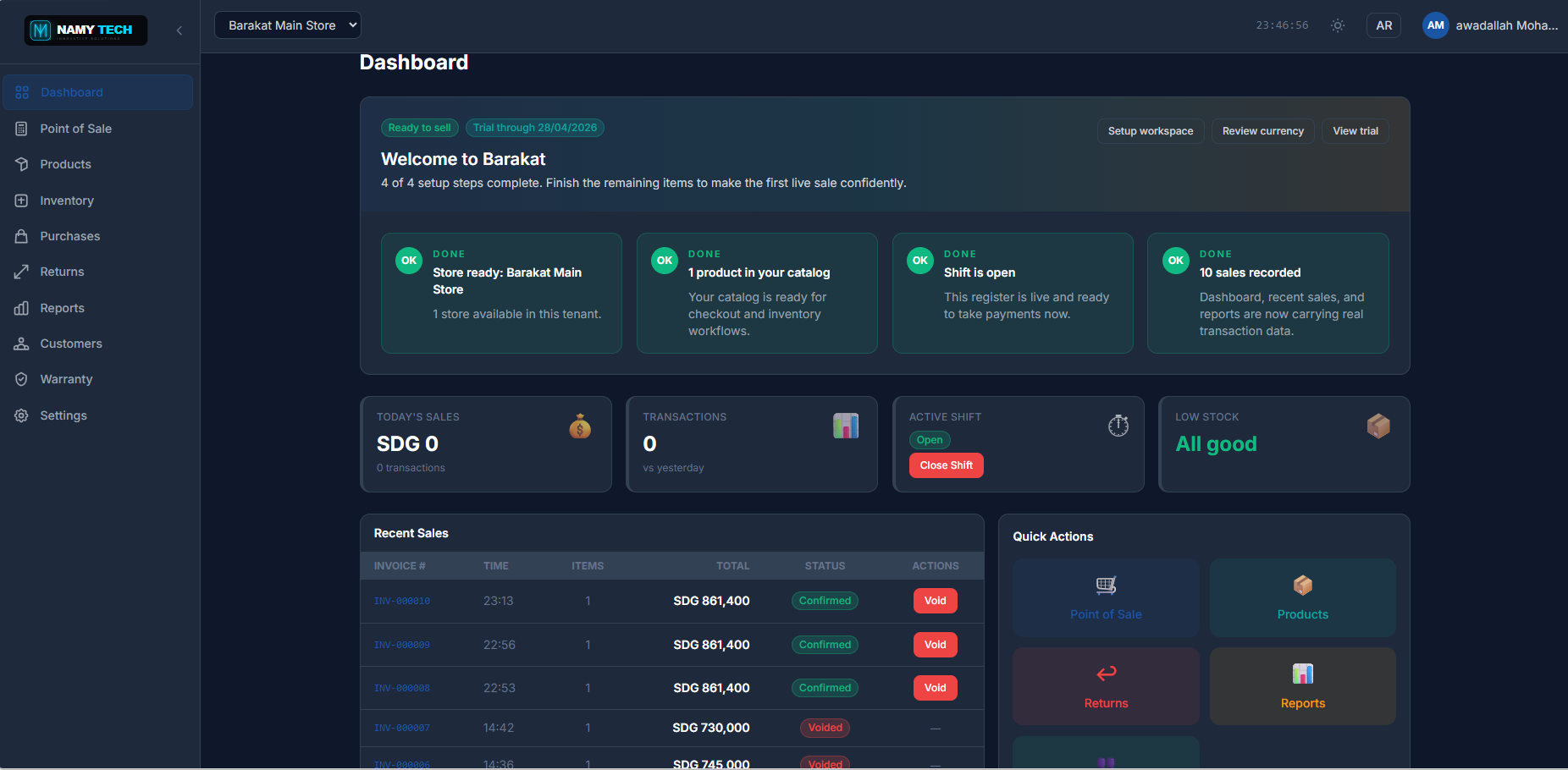Screen dimensions: 1568x770
Task: Click the All good low stock value
Action: (1216, 444)
